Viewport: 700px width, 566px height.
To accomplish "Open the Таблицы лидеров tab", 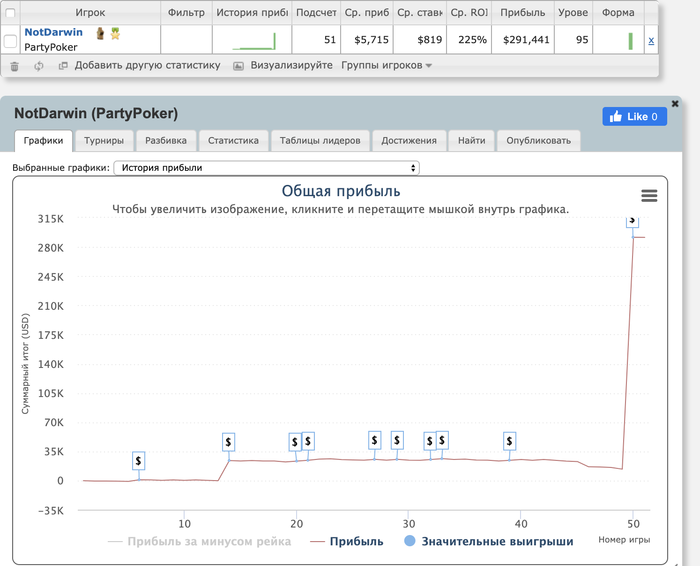I will pos(320,141).
